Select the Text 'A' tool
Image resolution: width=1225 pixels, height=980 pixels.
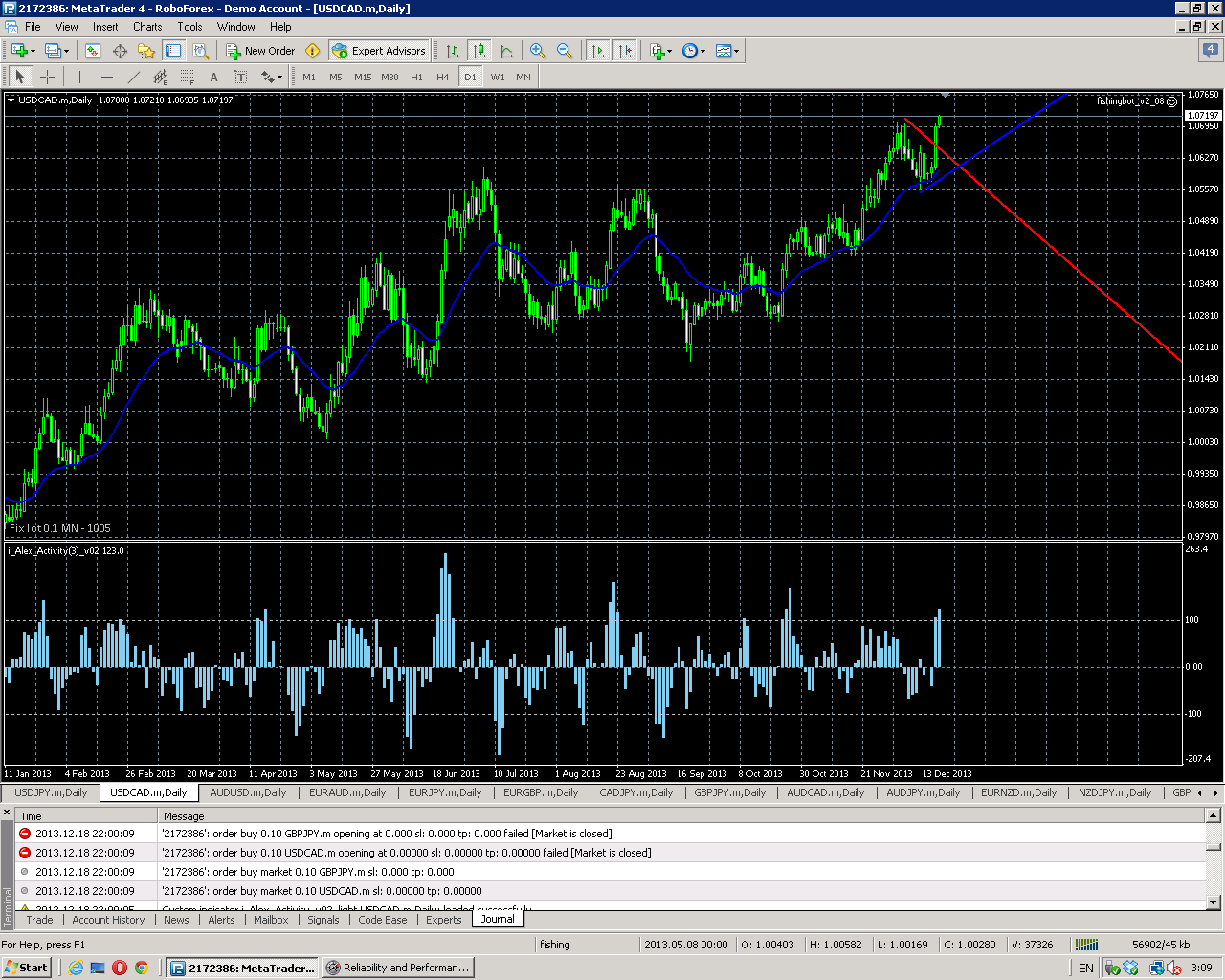(x=213, y=77)
